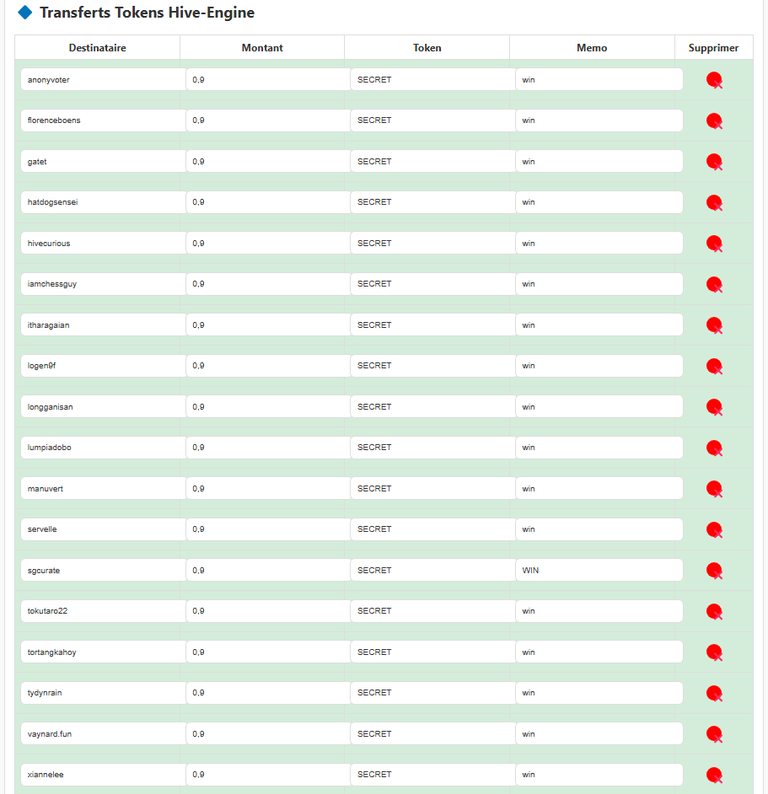Delete the manuvert transfer row
The width and height of the screenshot is (768, 794).
pyautogui.click(x=714, y=489)
